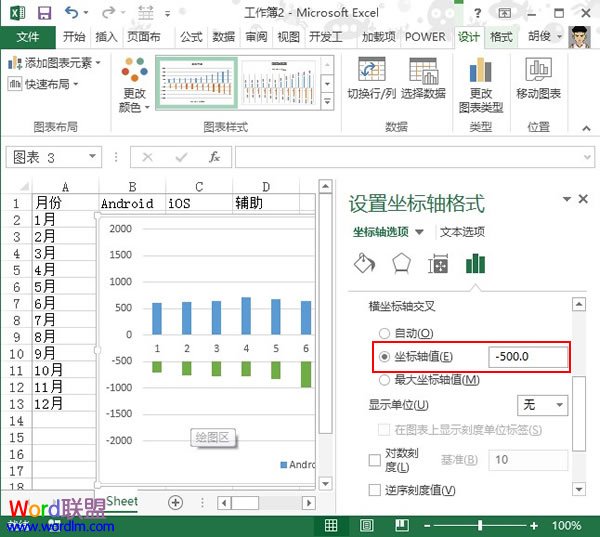Viewport: 600px width, 537px height.
Task: Add a new sheet with plus icon
Action: click(176, 503)
